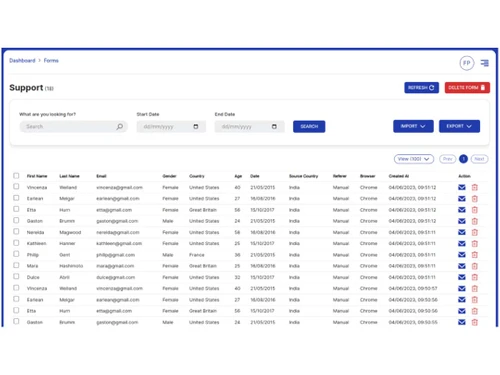Trash icon for Etta created at 09:50:56

coord(475,311)
